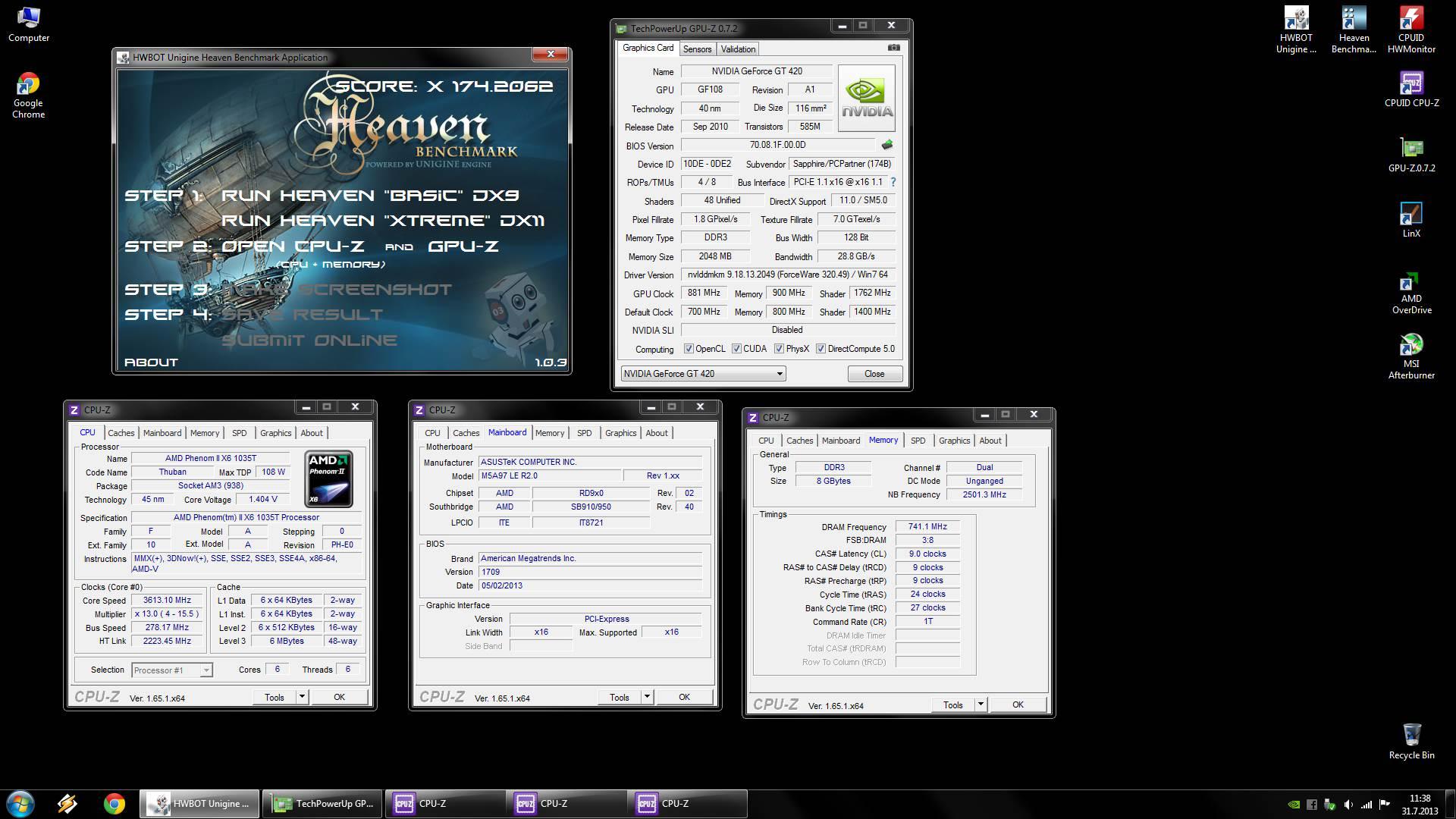Viewport: 1456px width, 819px height.
Task: Click OPEN CPU-Z in Heaven app
Action: [293, 246]
